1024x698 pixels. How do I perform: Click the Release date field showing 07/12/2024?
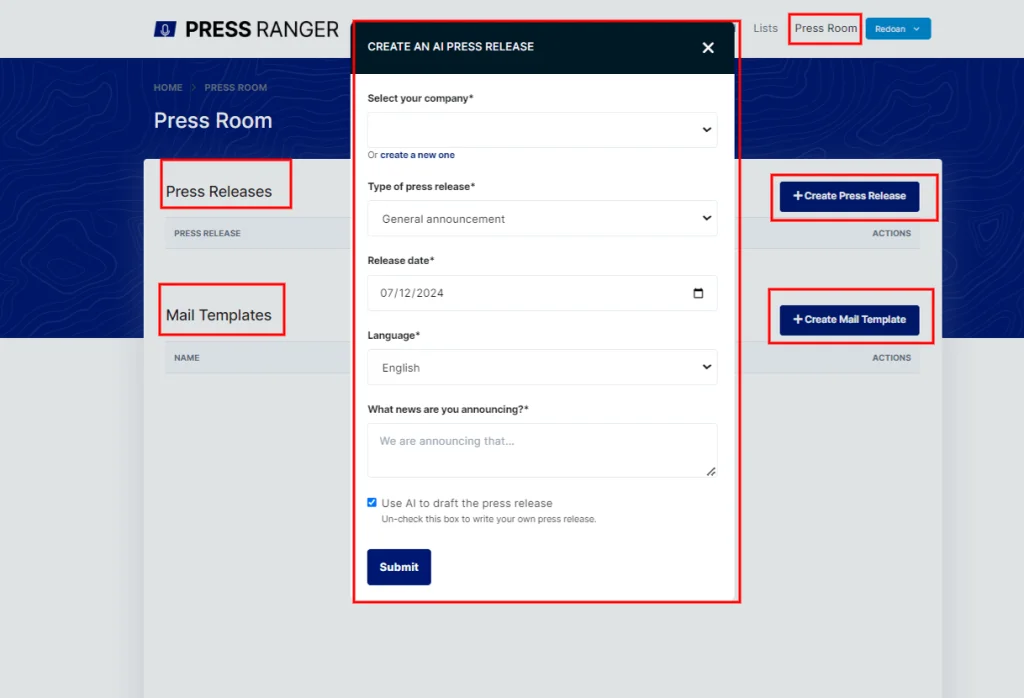click(x=520, y=293)
